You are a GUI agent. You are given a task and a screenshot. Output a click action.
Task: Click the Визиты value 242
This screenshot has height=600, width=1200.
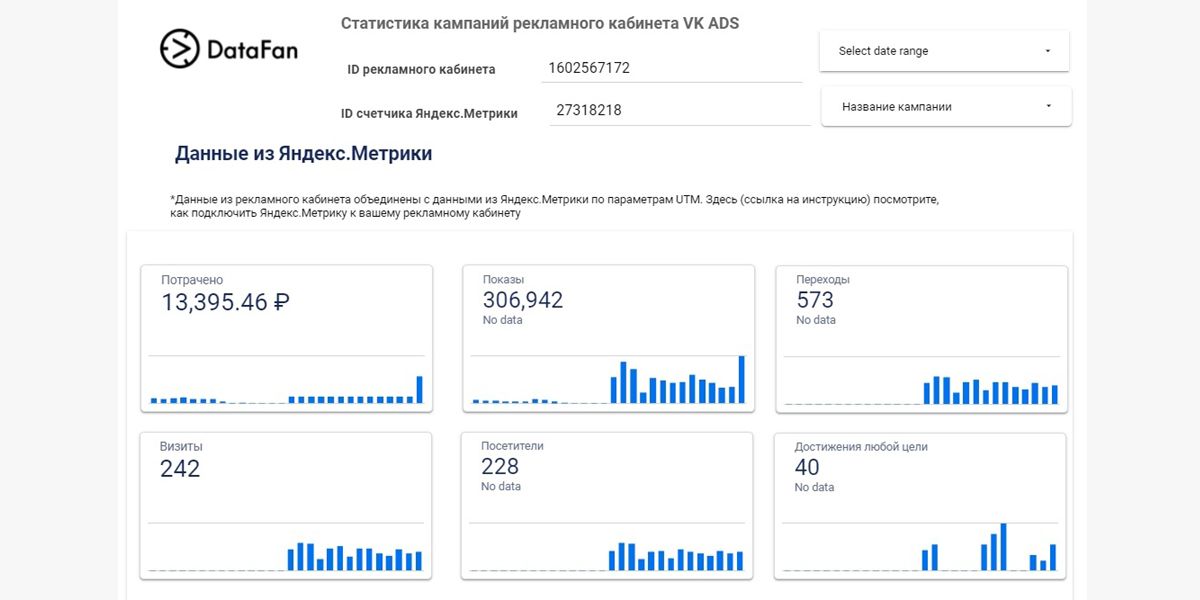pos(180,469)
